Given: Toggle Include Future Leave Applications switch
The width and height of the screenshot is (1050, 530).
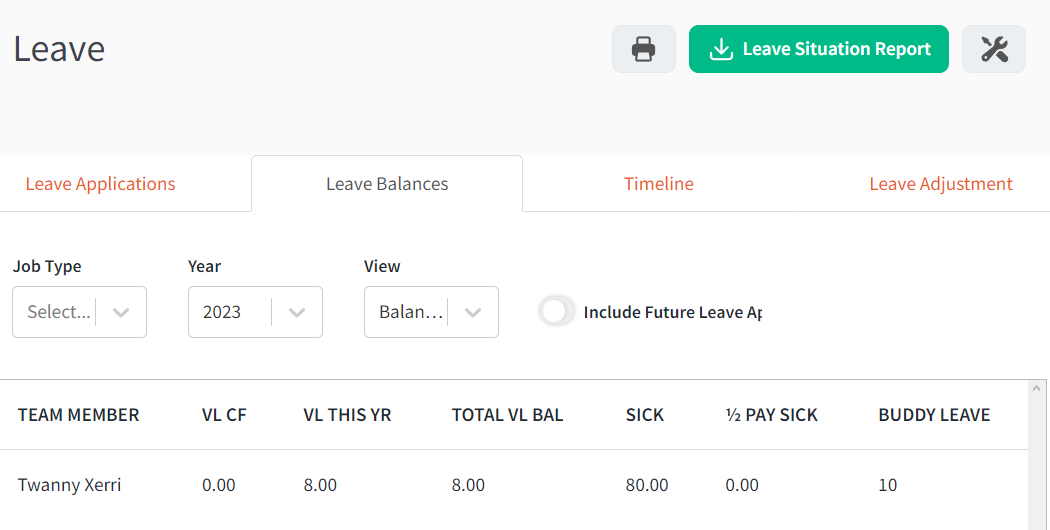Looking at the screenshot, I should 557,312.
